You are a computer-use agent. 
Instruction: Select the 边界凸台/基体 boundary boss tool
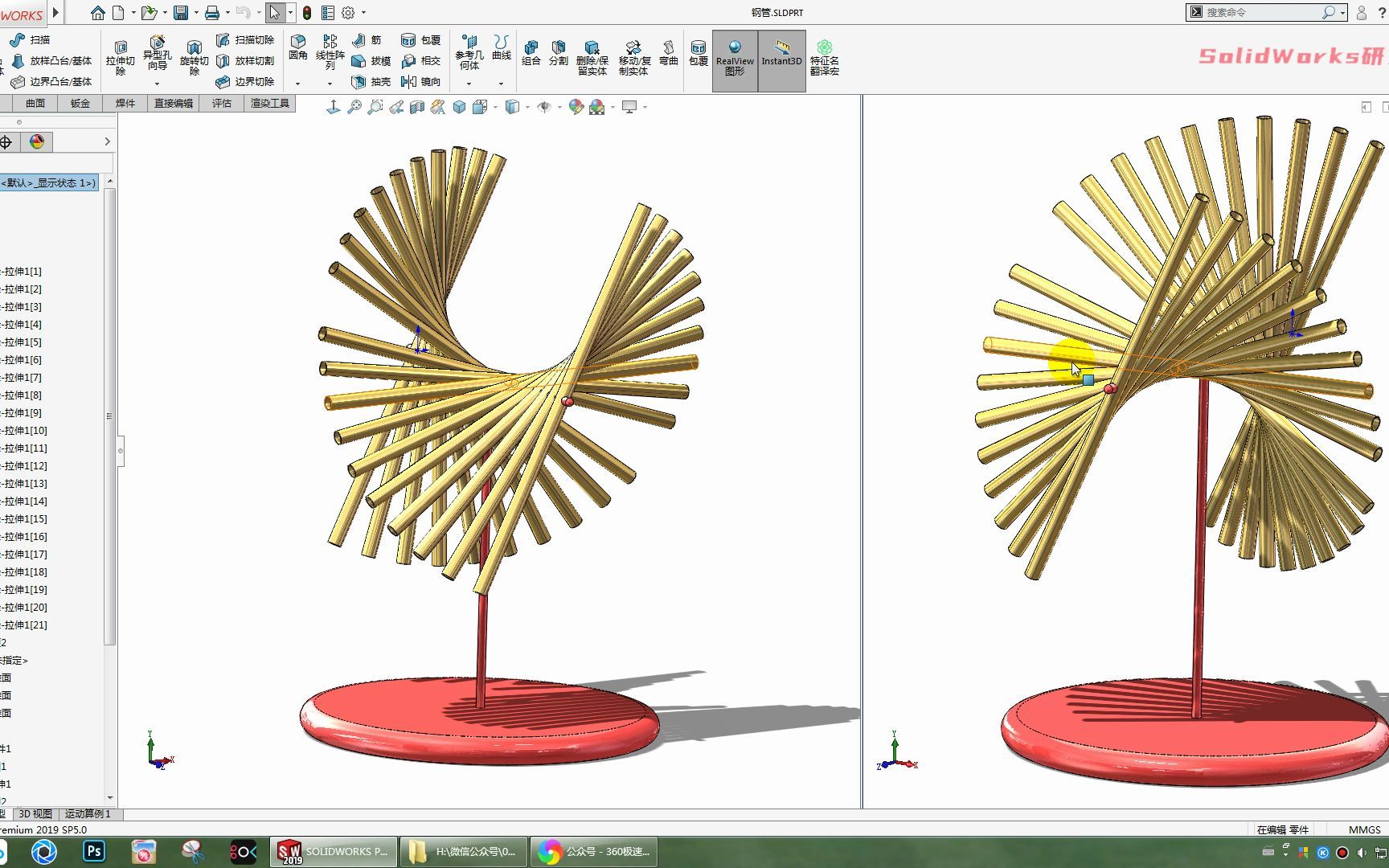pyautogui.click(x=51, y=81)
